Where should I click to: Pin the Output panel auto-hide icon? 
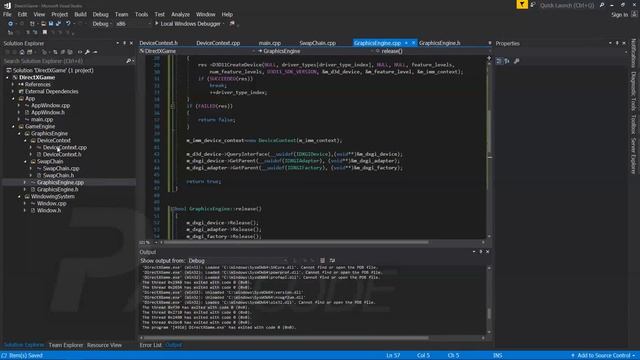coord(481,252)
